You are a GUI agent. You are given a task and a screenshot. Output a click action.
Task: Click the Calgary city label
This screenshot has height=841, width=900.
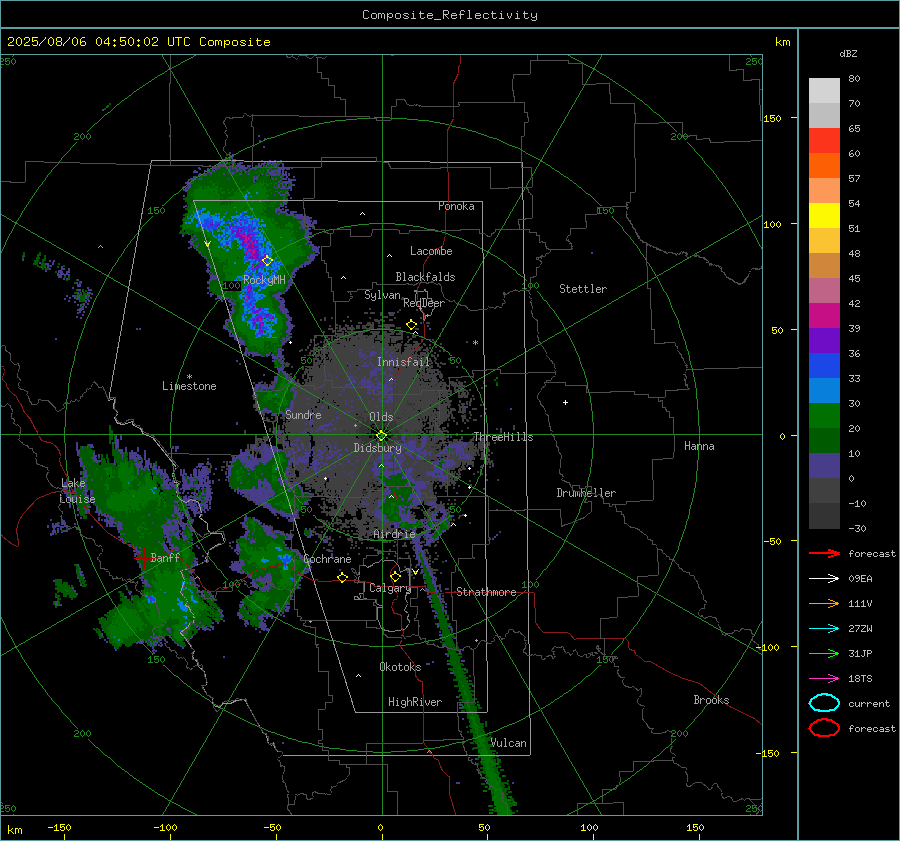(390, 588)
